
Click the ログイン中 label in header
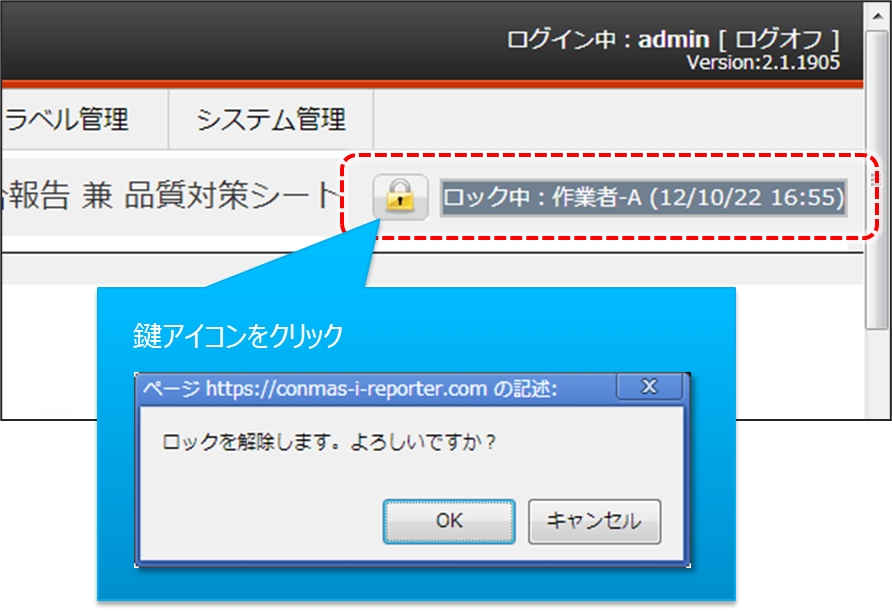[561, 39]
